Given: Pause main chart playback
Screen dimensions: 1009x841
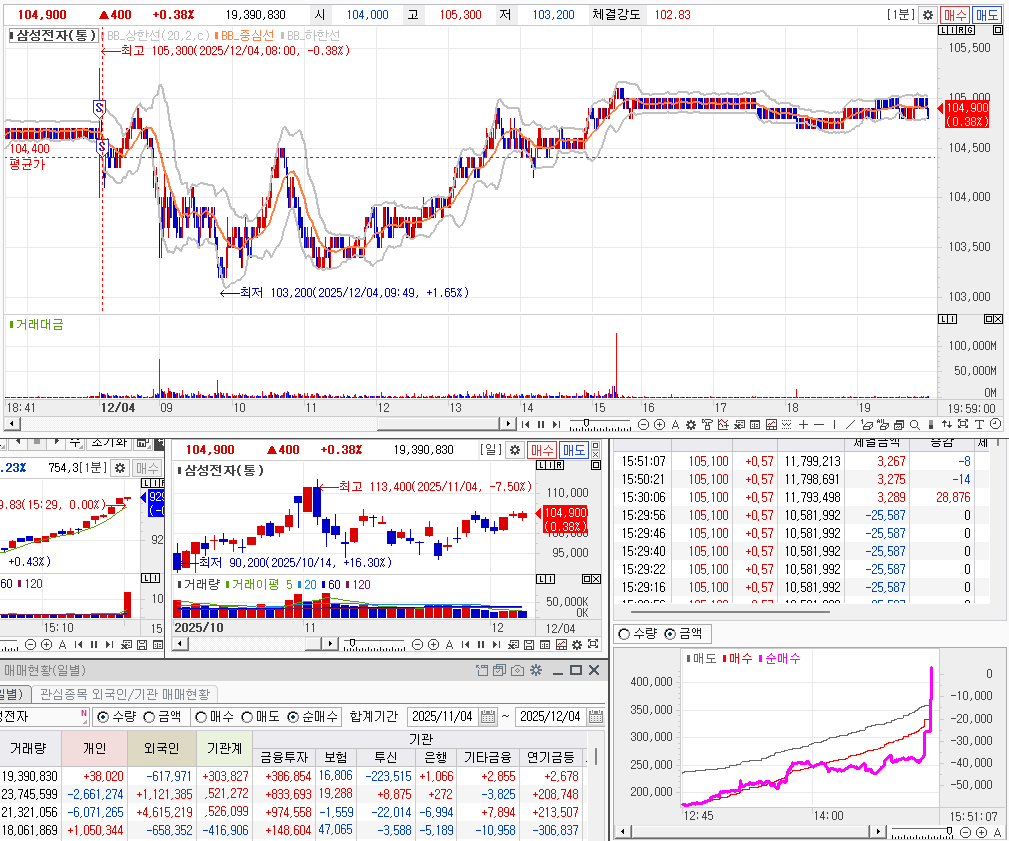Looking at the screenshot, I should [541, 424].
